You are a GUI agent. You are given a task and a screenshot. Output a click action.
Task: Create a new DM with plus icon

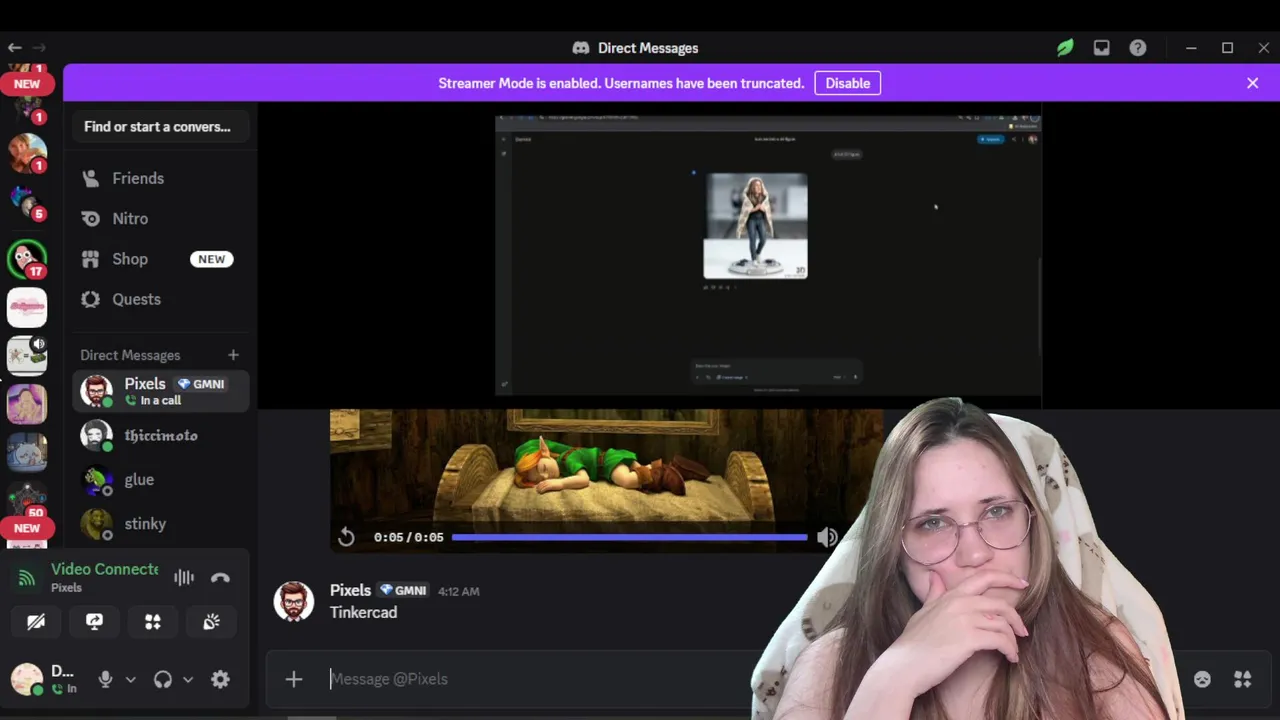click(x=233, y=355)
